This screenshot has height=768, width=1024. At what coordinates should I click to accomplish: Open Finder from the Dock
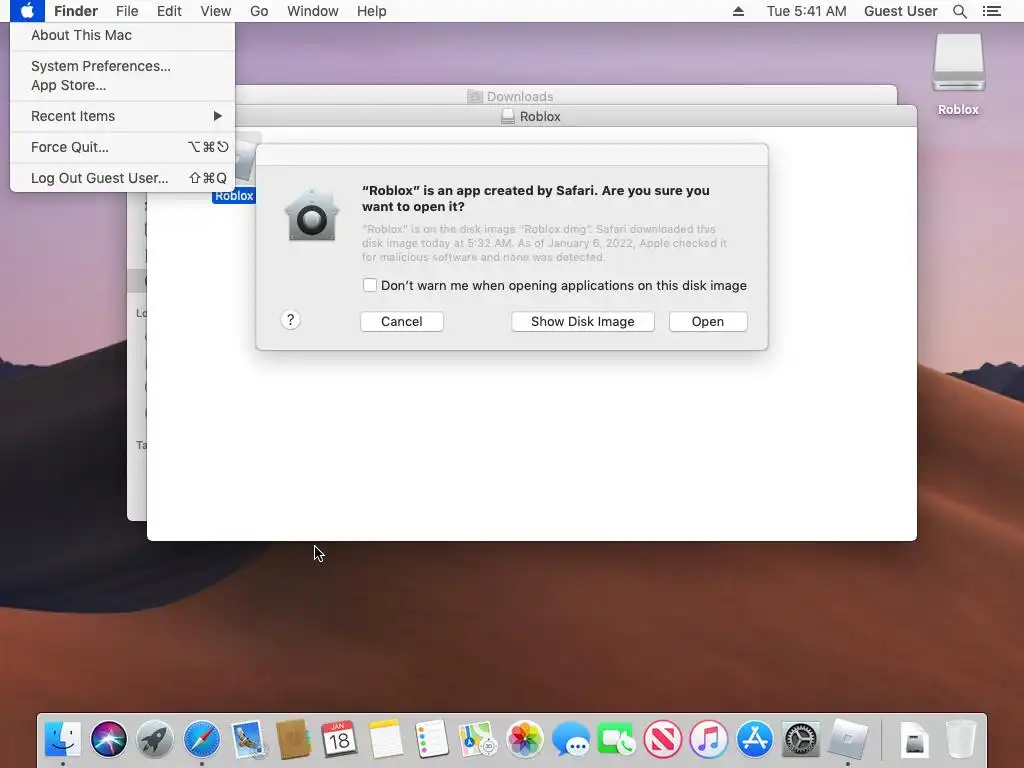63,739
